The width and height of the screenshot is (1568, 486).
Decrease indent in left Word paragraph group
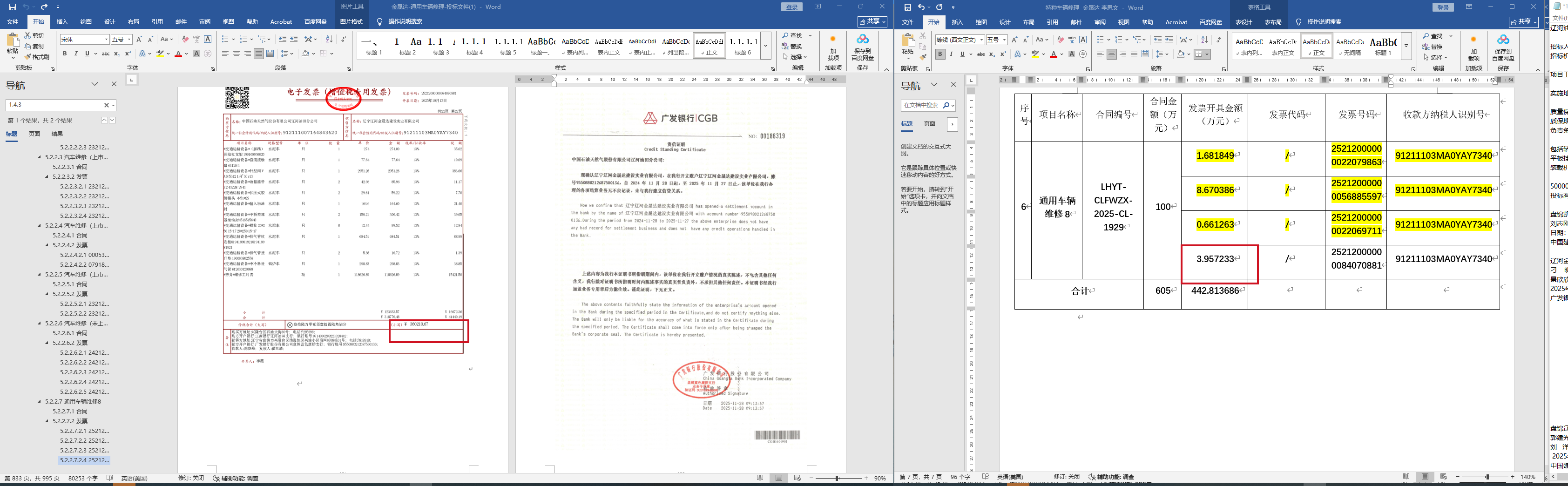click(x=283, y=39)
